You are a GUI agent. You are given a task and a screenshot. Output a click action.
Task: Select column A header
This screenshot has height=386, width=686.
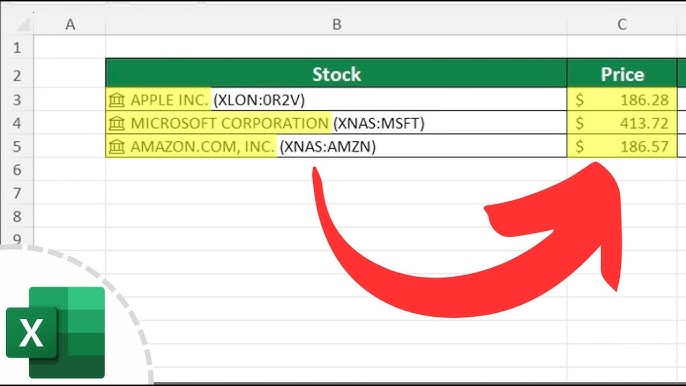(x=70, y=24)
